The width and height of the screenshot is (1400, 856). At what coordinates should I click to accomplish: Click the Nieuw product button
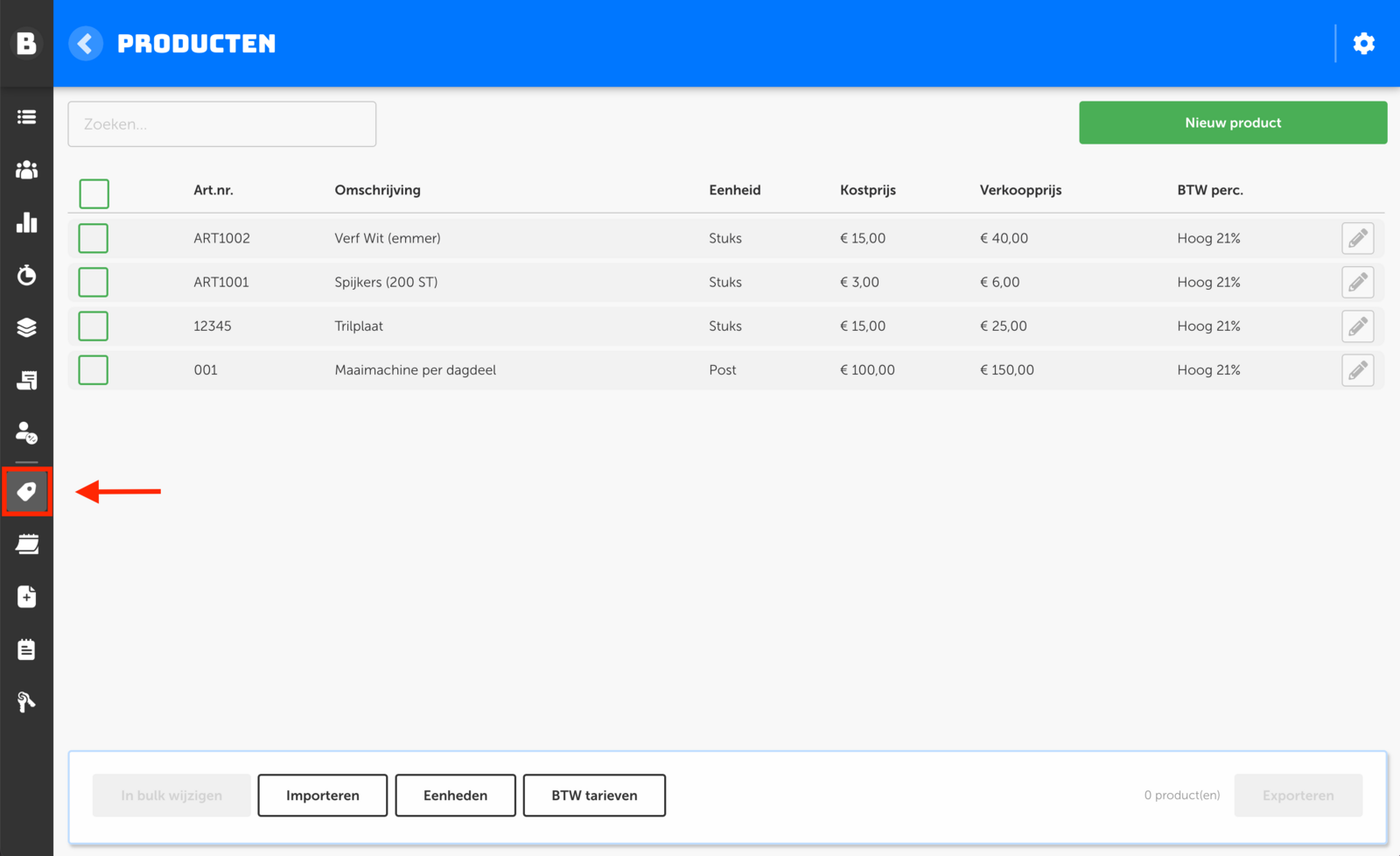point(1232,123)
